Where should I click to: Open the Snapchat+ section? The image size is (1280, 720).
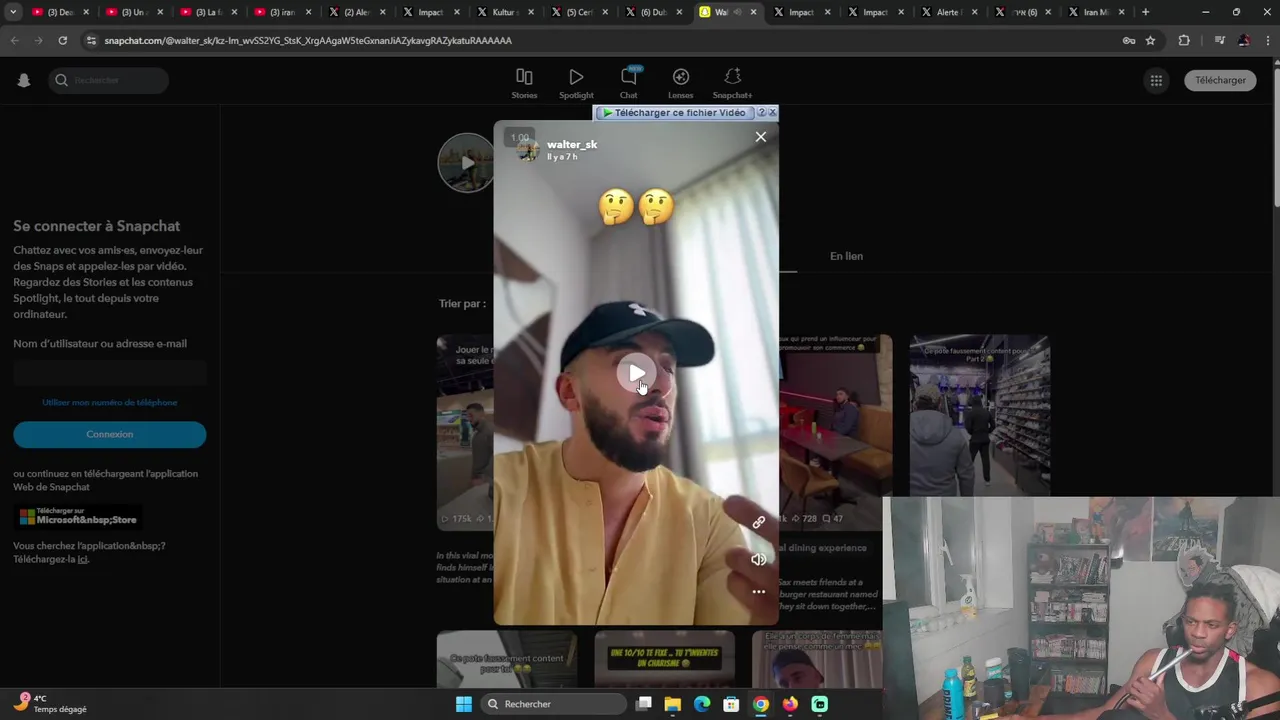(732, 84)
